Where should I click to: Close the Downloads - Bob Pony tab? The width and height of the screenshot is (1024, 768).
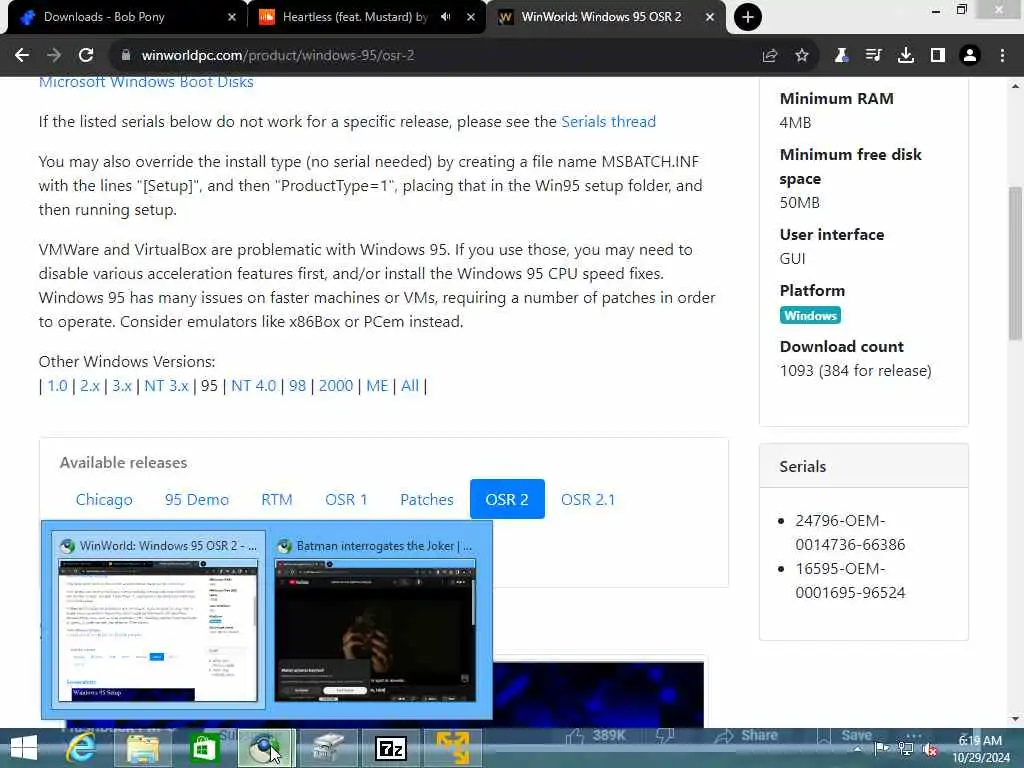point(231,17)
